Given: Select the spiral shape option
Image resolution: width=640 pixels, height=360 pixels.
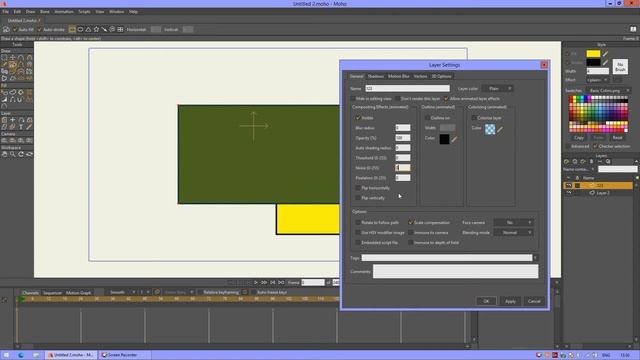Looking at the screenshot, I should tap(112, 29).
